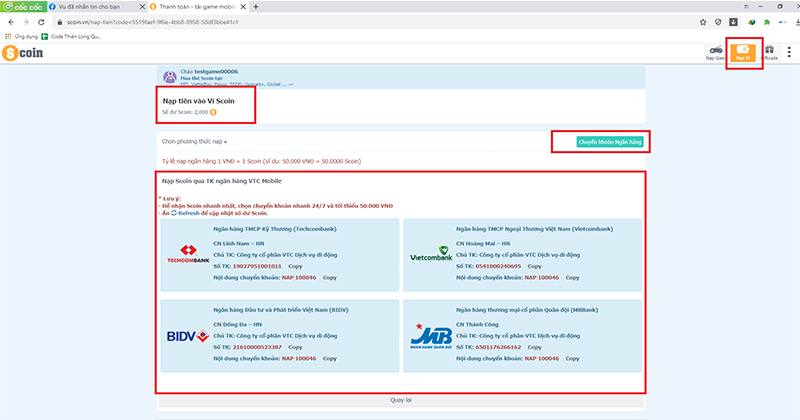Open a new tab with the plus icon
This screenshot has width=800, height=420.
click(256, 7)
